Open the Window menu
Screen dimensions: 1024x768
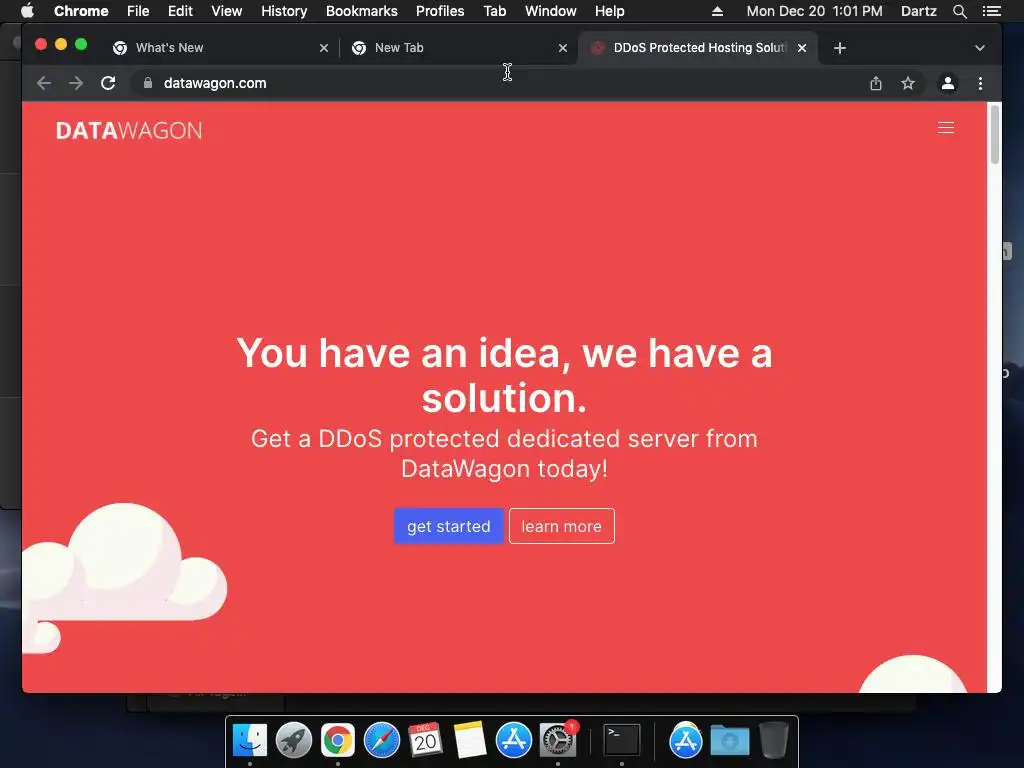pyautogui.click(x=551, y=11)
